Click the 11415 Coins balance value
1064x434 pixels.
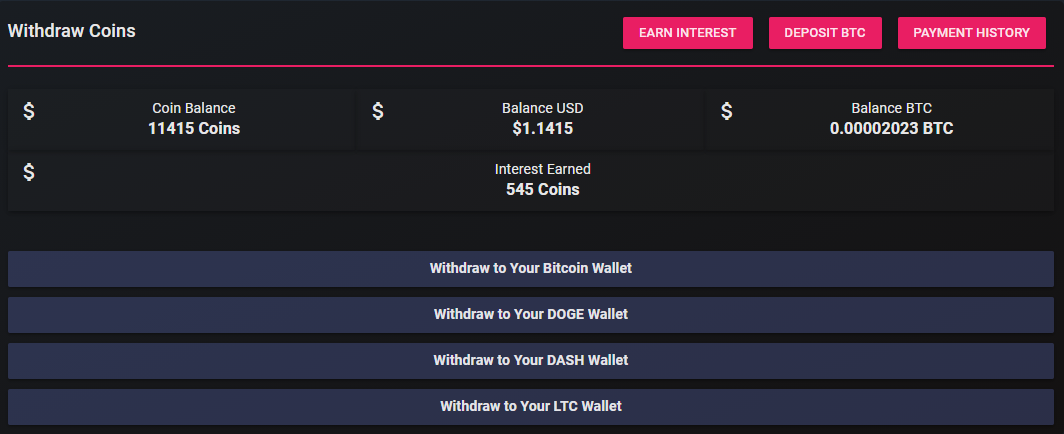[x=194, y=129]
